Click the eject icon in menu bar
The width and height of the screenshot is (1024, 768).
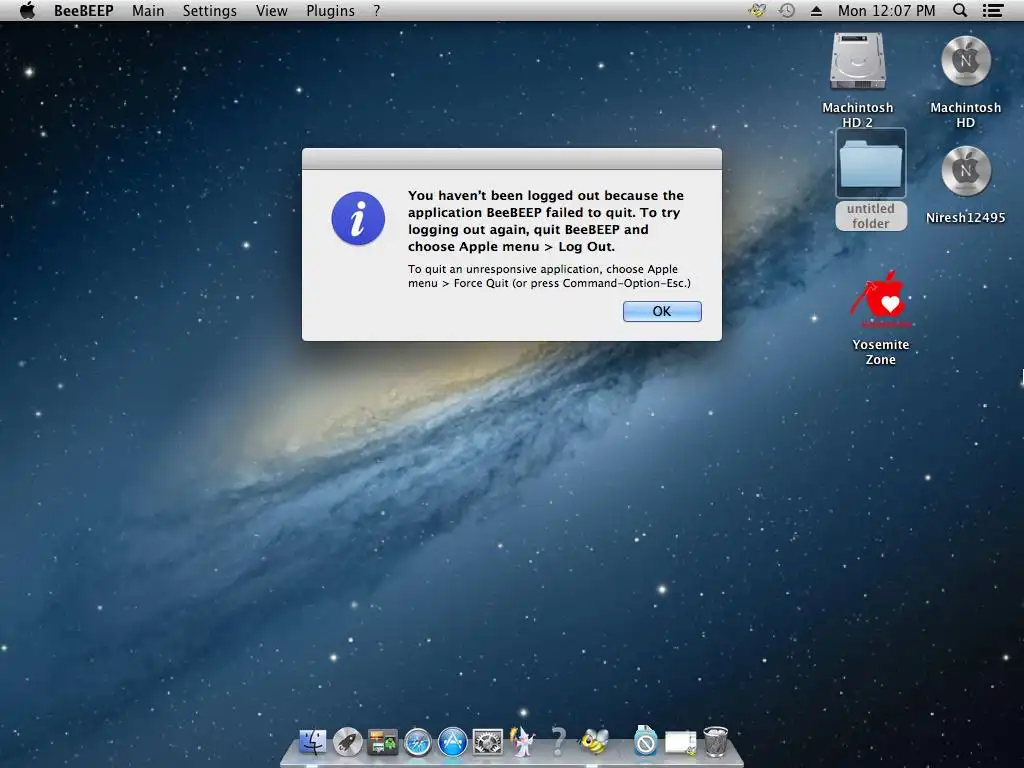point(816,10)
